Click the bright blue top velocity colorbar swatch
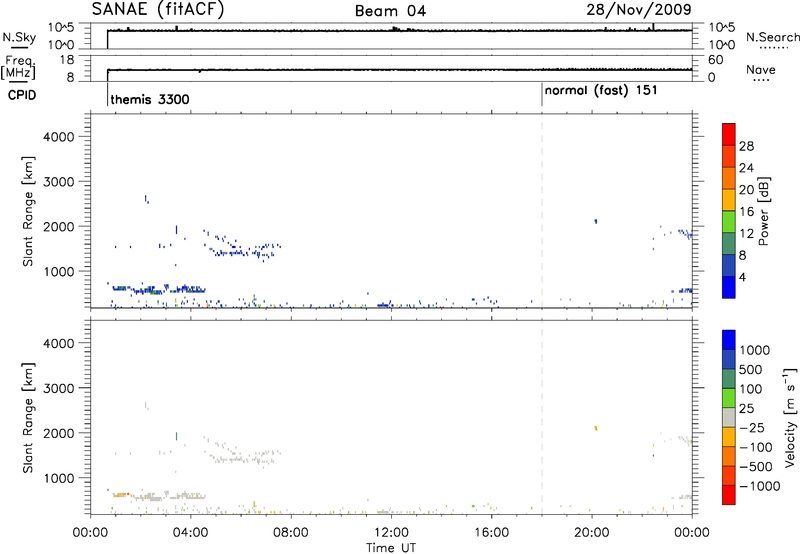The width and height of the screenshot is (800, 554). click(729, 339)
